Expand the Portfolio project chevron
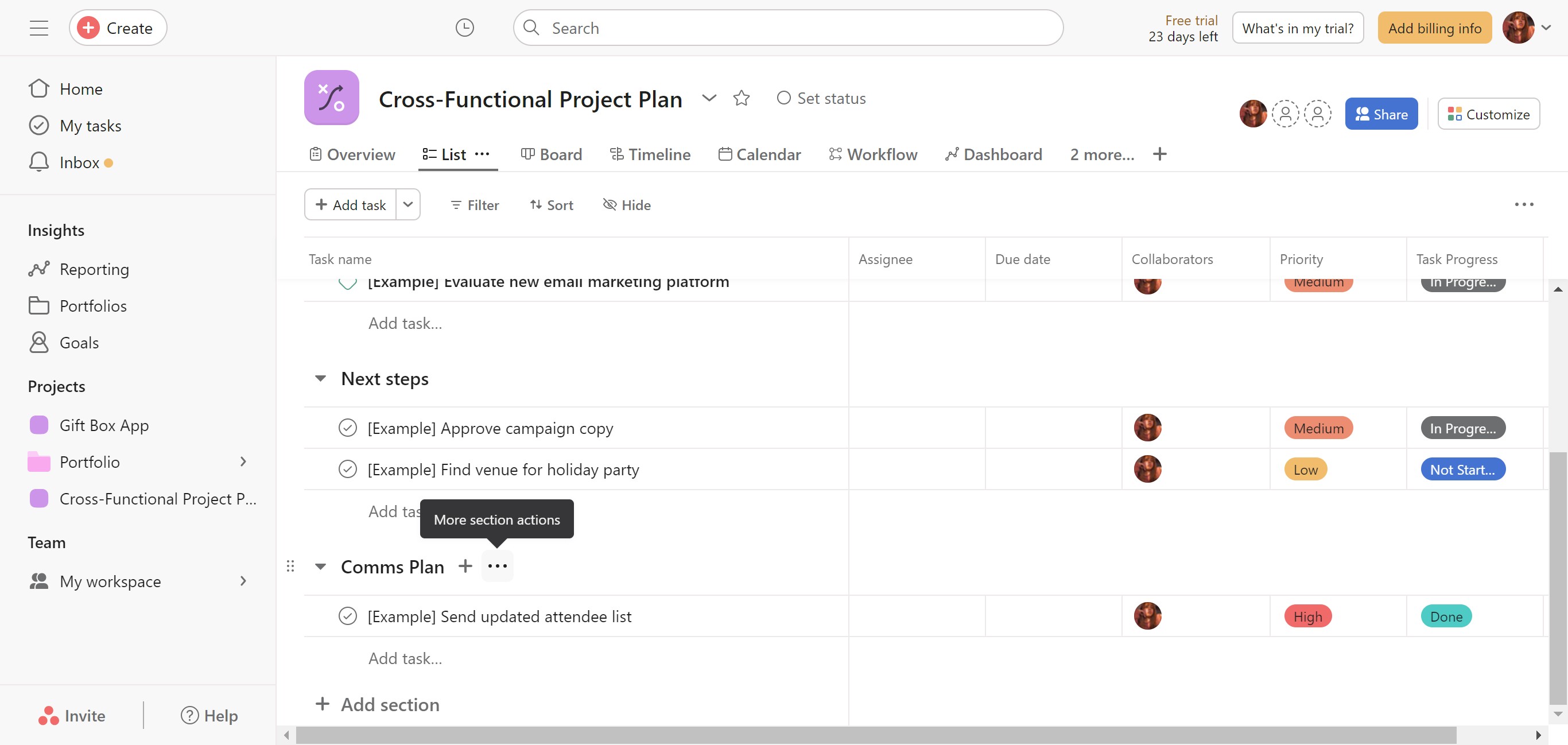The height and width of the screenshot is (745, 1568). point(243,462)
